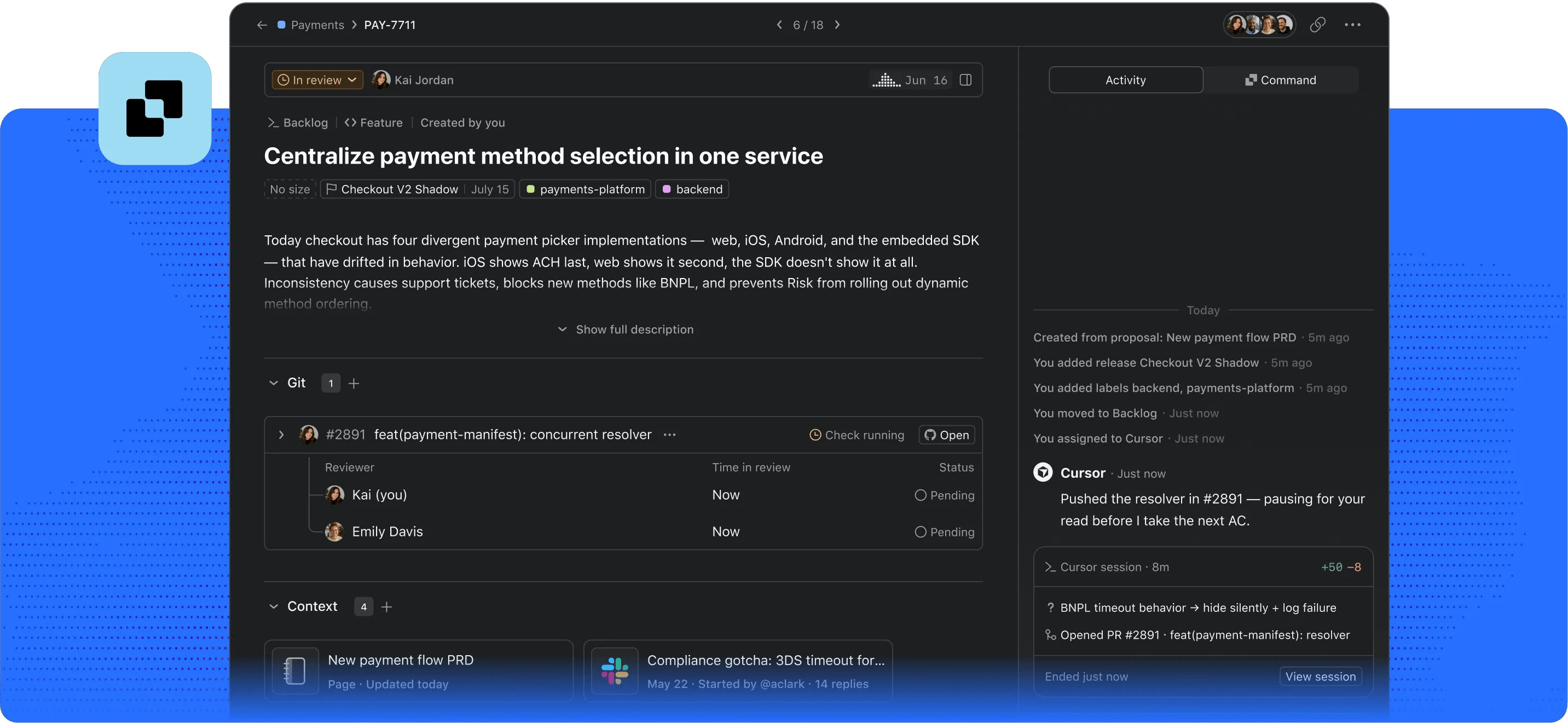The width and height of the screenshot is (1568, 723).
Task: Click the PAY-7711 breadcrumb
Action: 390,25
